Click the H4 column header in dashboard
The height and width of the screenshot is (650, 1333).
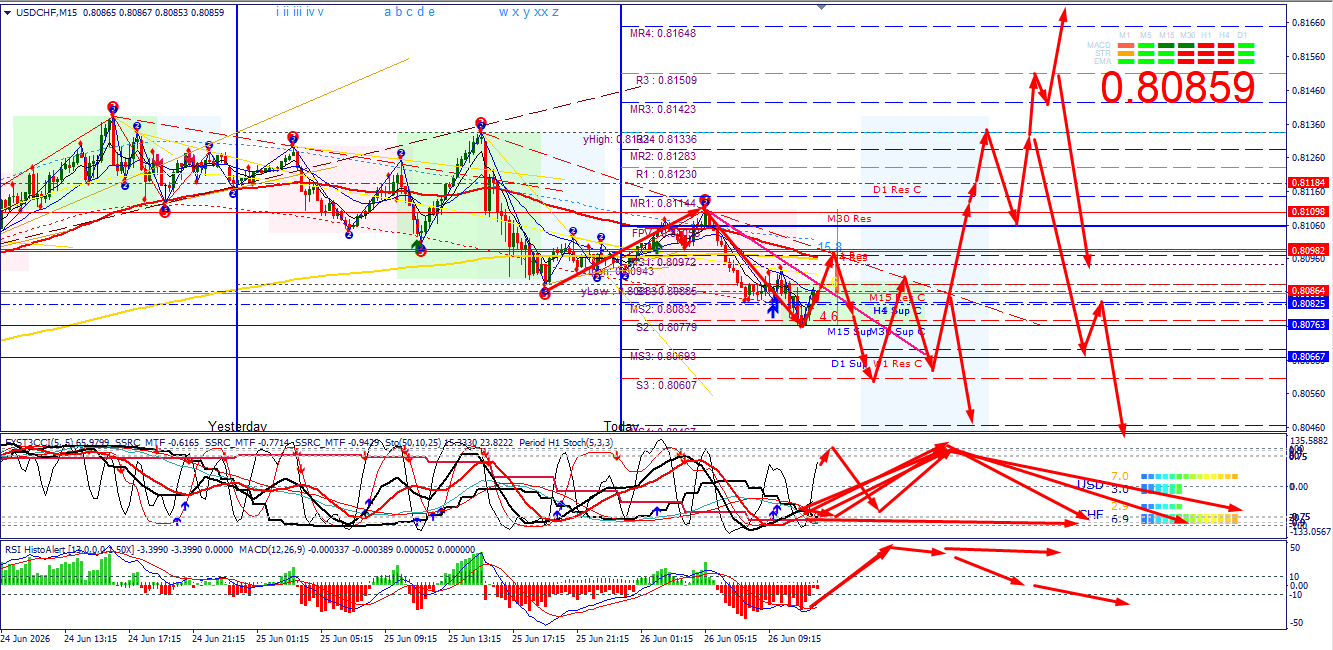(1224, 35)
